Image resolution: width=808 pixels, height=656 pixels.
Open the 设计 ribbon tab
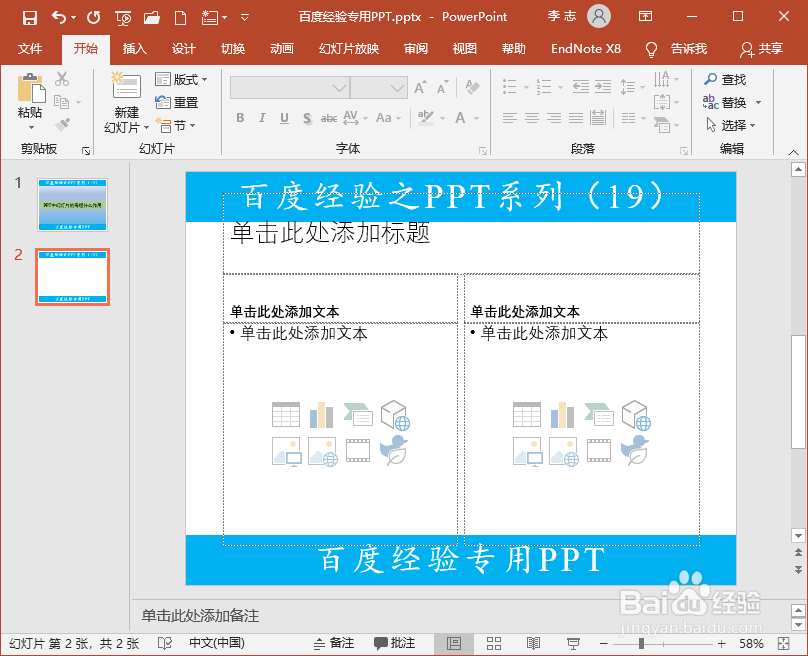click(x=183, y=49)
